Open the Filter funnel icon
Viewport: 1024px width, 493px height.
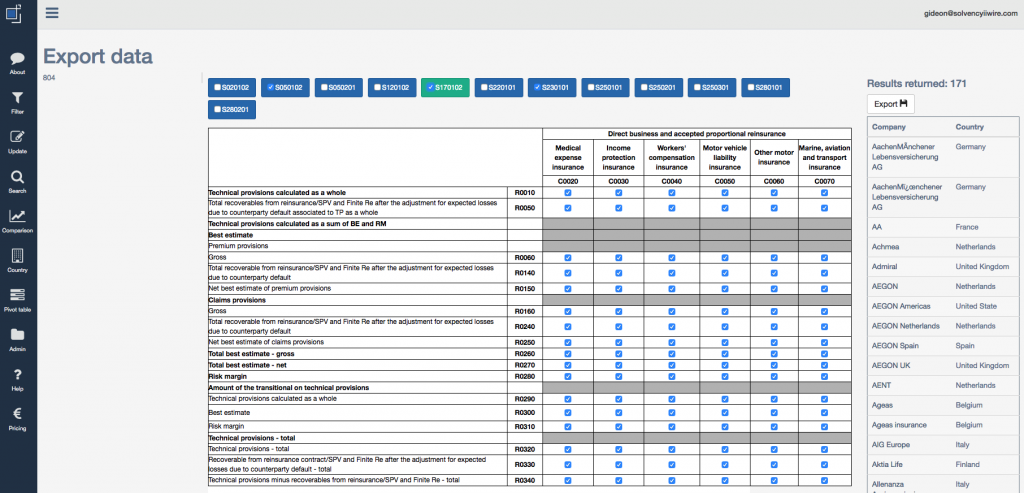[17, 99]
